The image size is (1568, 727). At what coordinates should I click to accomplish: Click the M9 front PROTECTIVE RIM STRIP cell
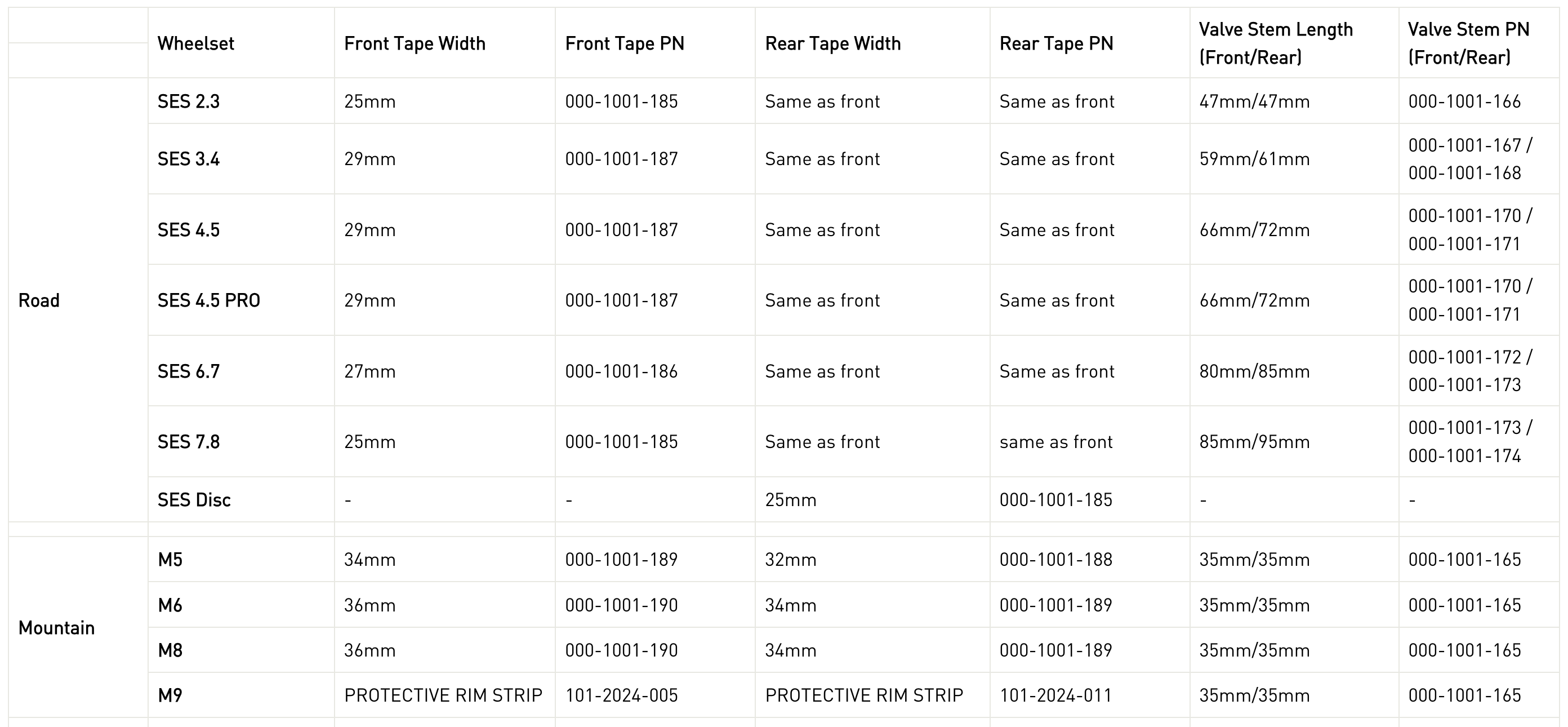point(443,695)
